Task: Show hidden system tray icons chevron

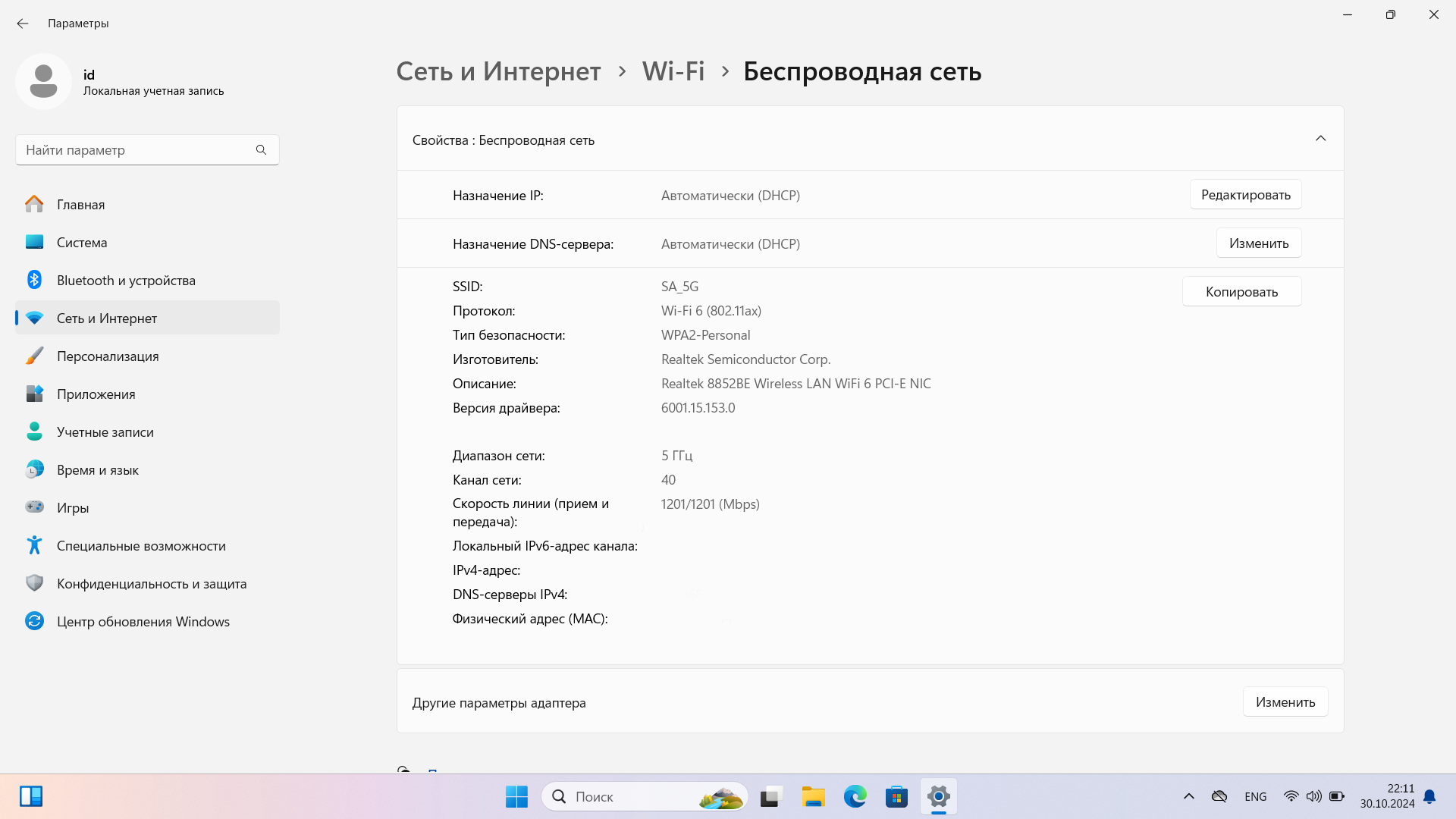Action: click(x=1188, y=797)
